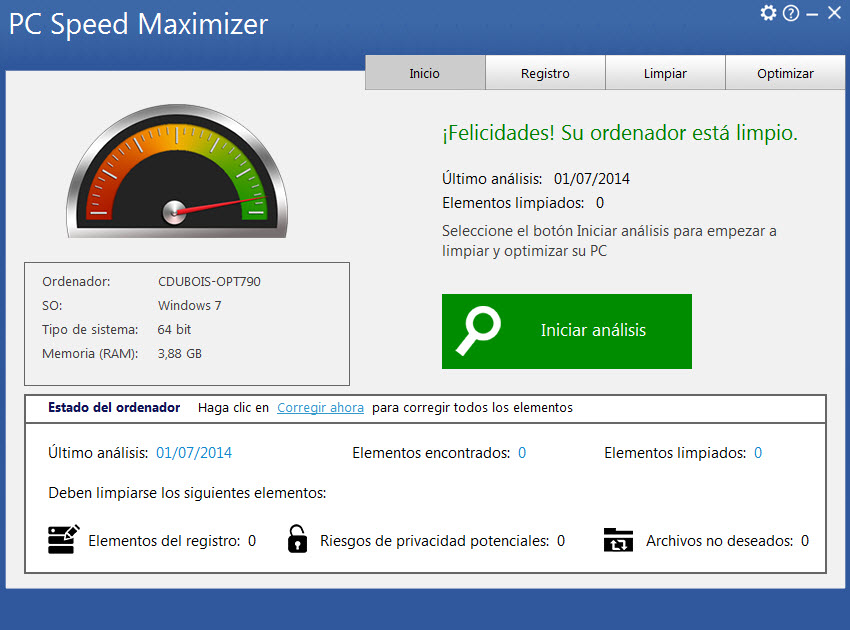The image size is (850, 630).
Task: Click the Elementos limpiados value in status panel
Action: coord(758,453)
